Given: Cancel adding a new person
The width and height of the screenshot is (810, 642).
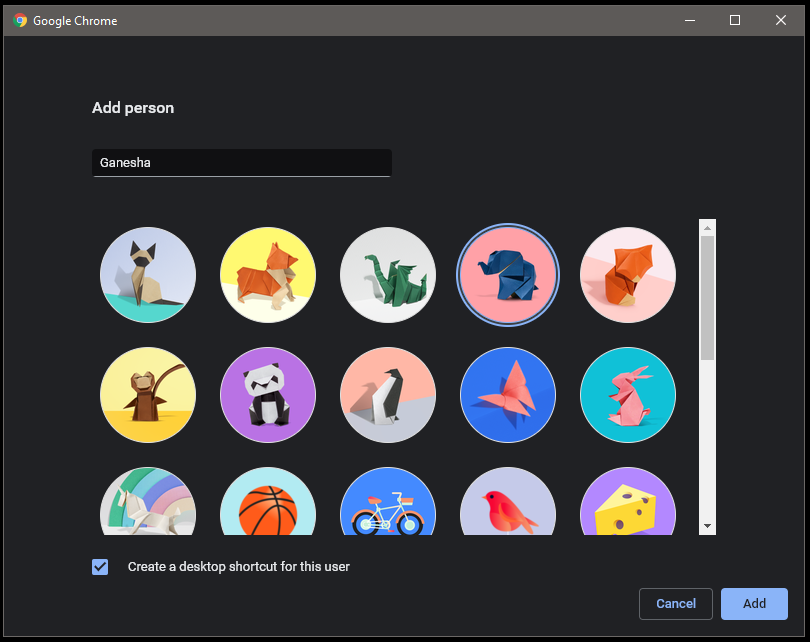Looking at the screenshot, I should 676,603.
